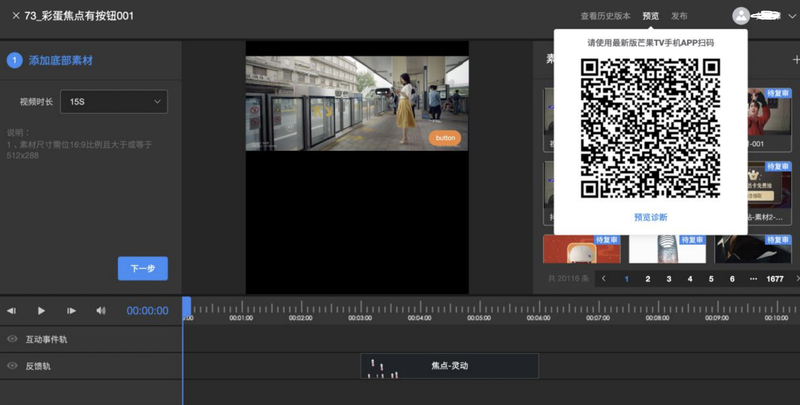The image size is (800, 405).
Task: Click timeline ruler at 00:02:00
Action: pos(301,318)
